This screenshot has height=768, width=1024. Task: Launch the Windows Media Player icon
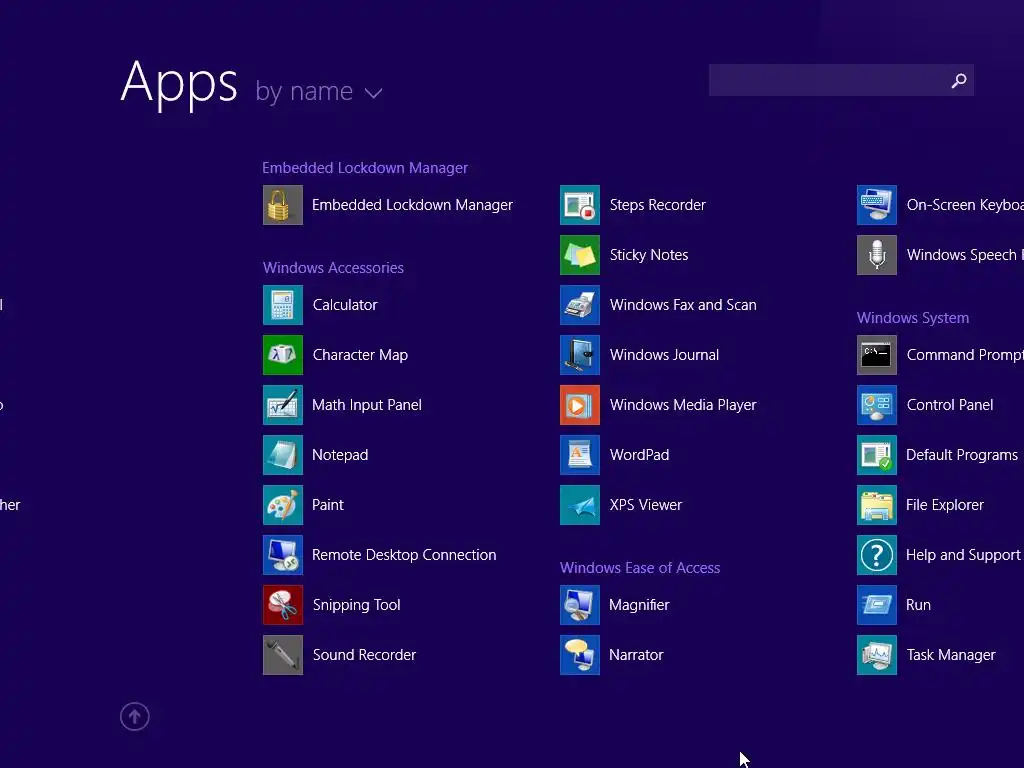(x=580, y=405)
